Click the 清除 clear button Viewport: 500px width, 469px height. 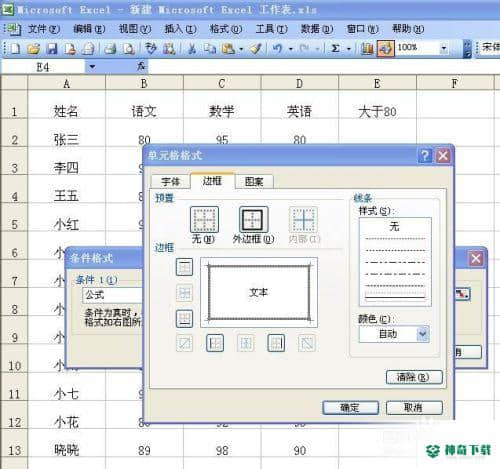(x=414, y=377)
